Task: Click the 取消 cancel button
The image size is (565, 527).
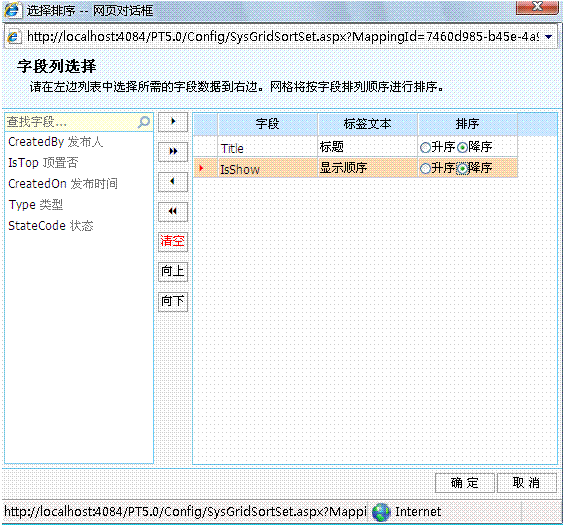Action: point(527,483)
